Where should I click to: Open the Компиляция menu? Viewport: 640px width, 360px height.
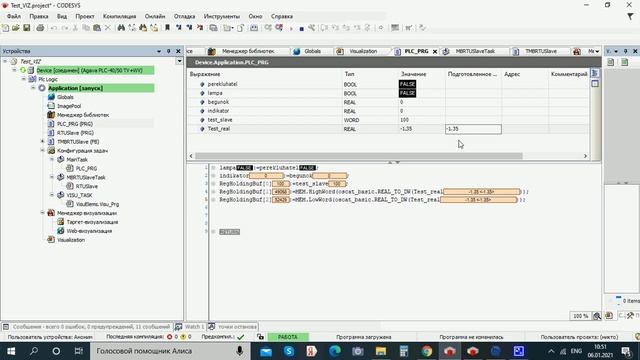pyautogui.click(x=120, y=16)
